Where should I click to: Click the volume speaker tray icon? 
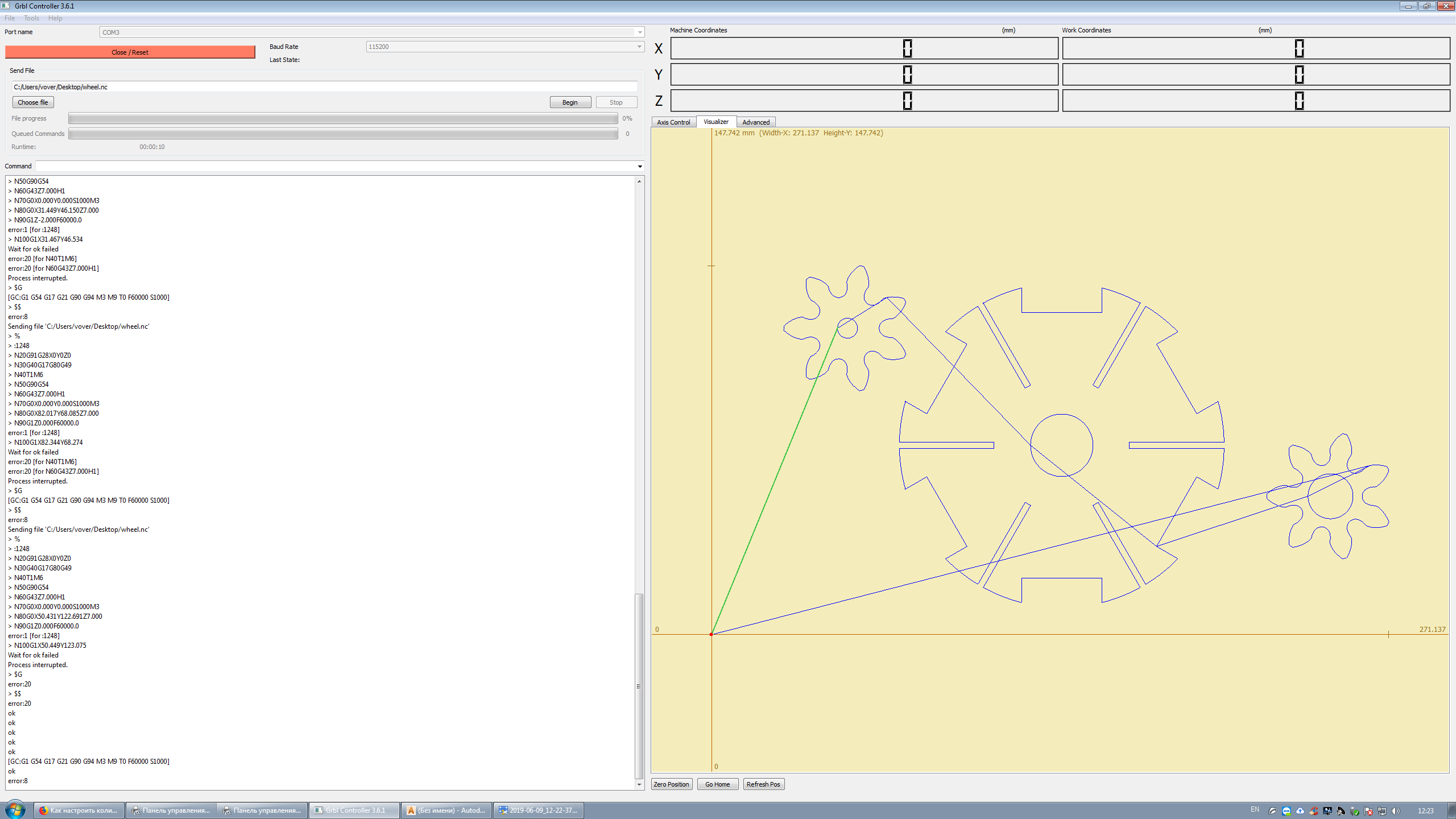(1395, 810)
